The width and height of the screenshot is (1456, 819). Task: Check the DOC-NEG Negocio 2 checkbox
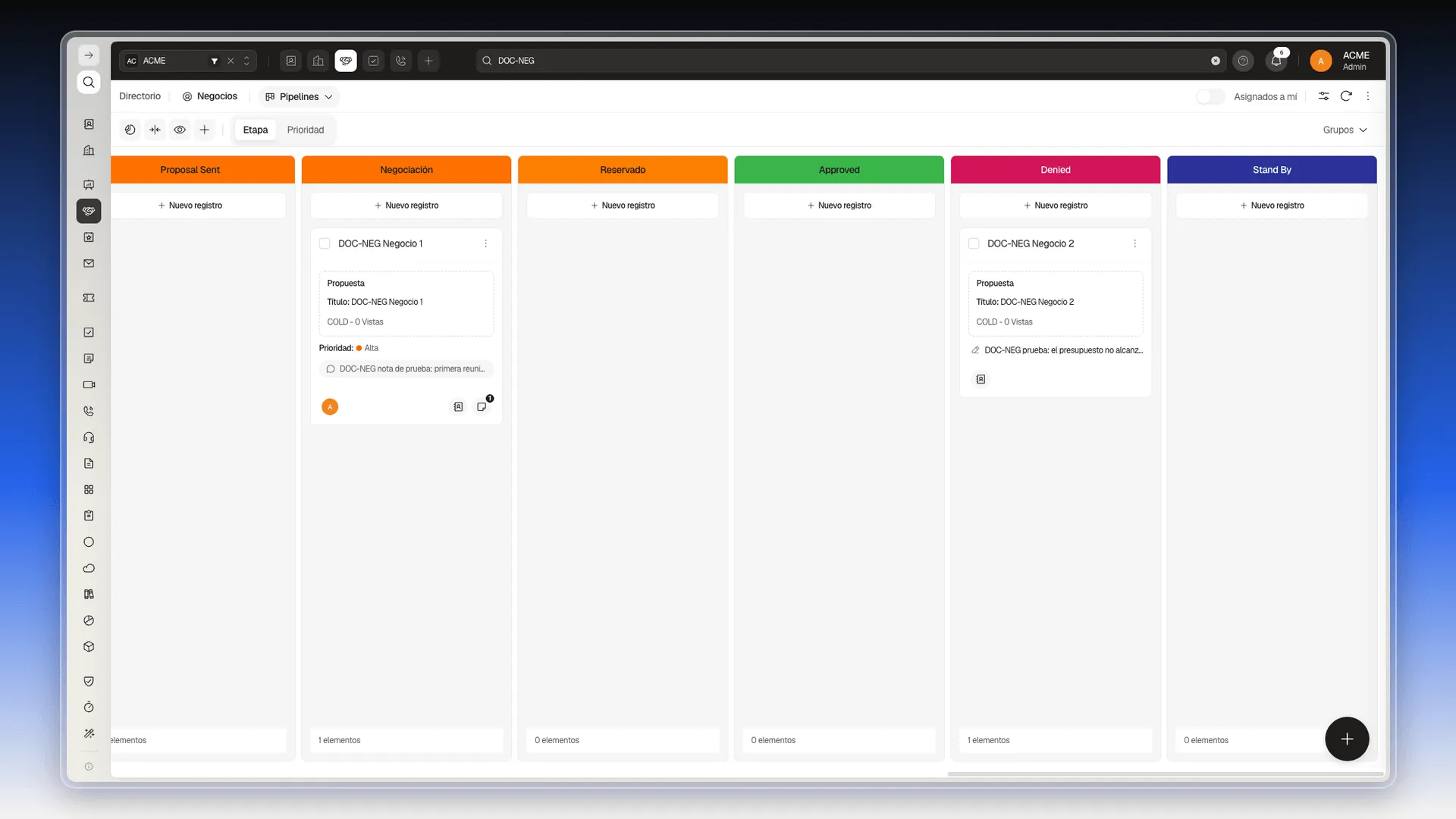point(974,243)
